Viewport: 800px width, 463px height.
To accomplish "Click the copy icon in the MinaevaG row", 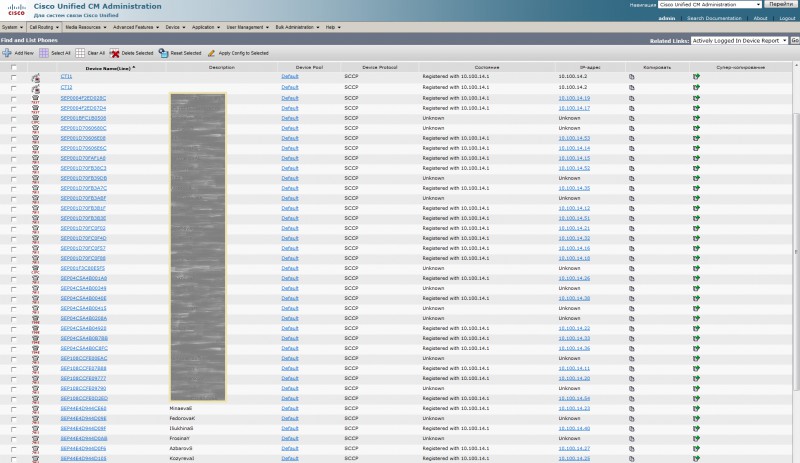I will point(632,408).
